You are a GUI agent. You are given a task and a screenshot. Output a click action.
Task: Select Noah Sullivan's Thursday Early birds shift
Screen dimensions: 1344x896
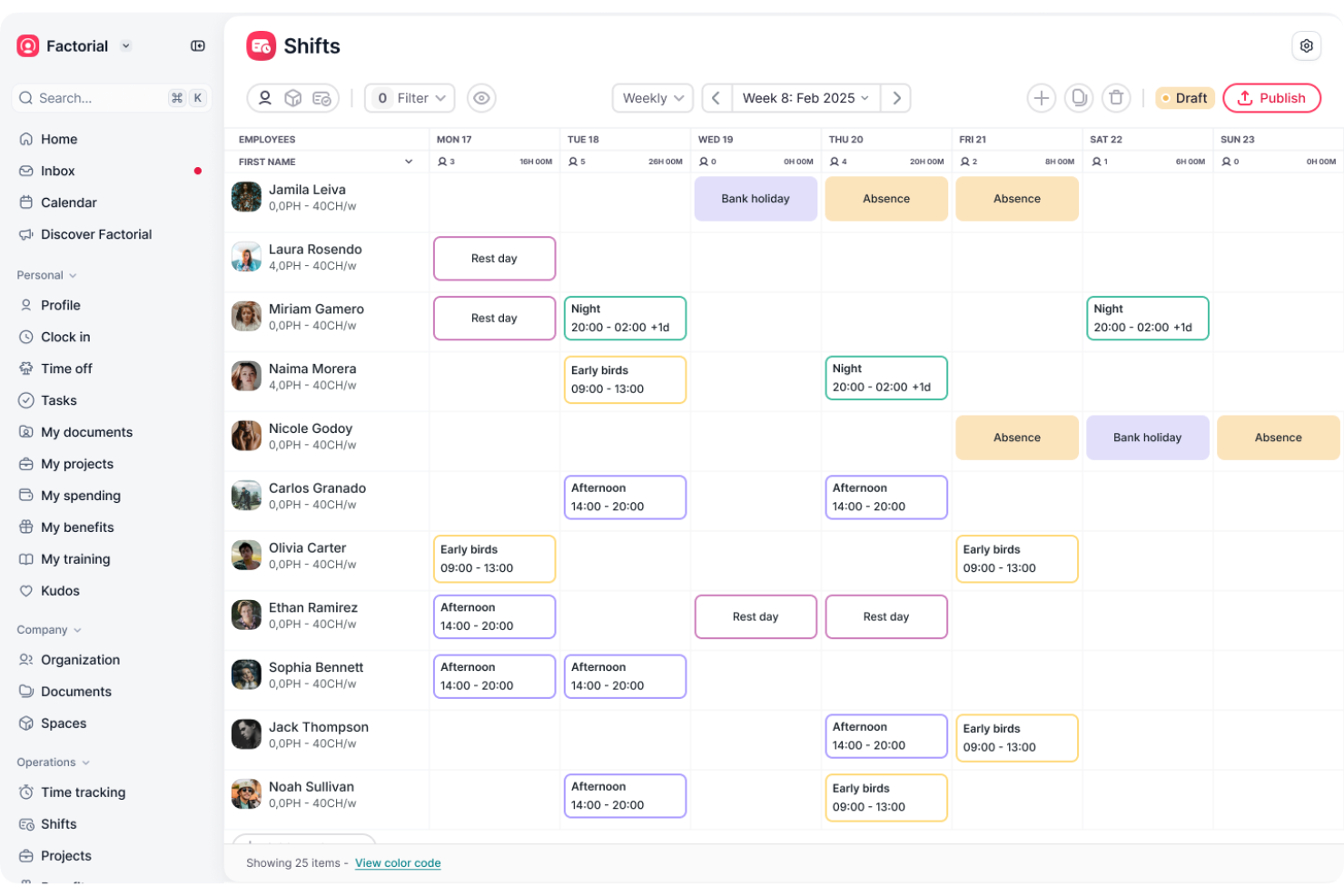click(886, 798)
